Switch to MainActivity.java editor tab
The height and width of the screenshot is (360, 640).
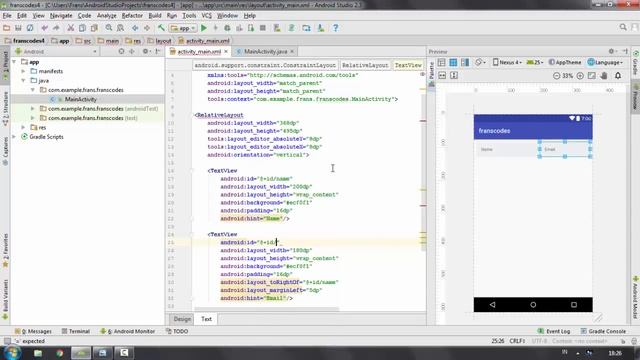(266, 52)
